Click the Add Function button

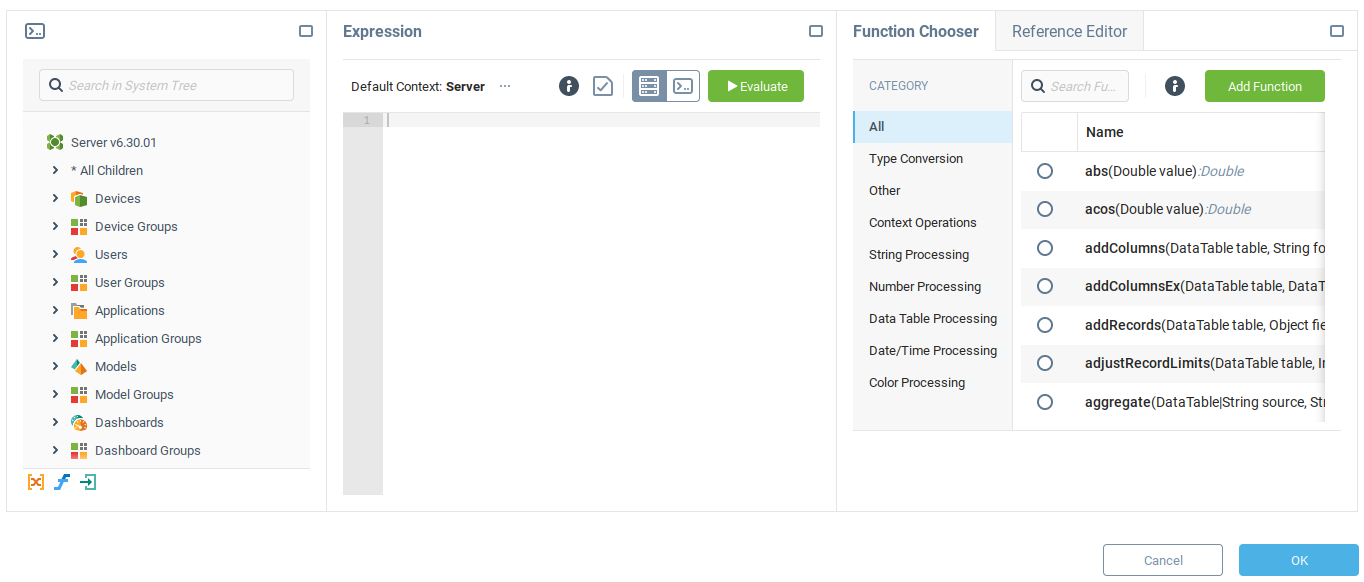[1264, 86]
